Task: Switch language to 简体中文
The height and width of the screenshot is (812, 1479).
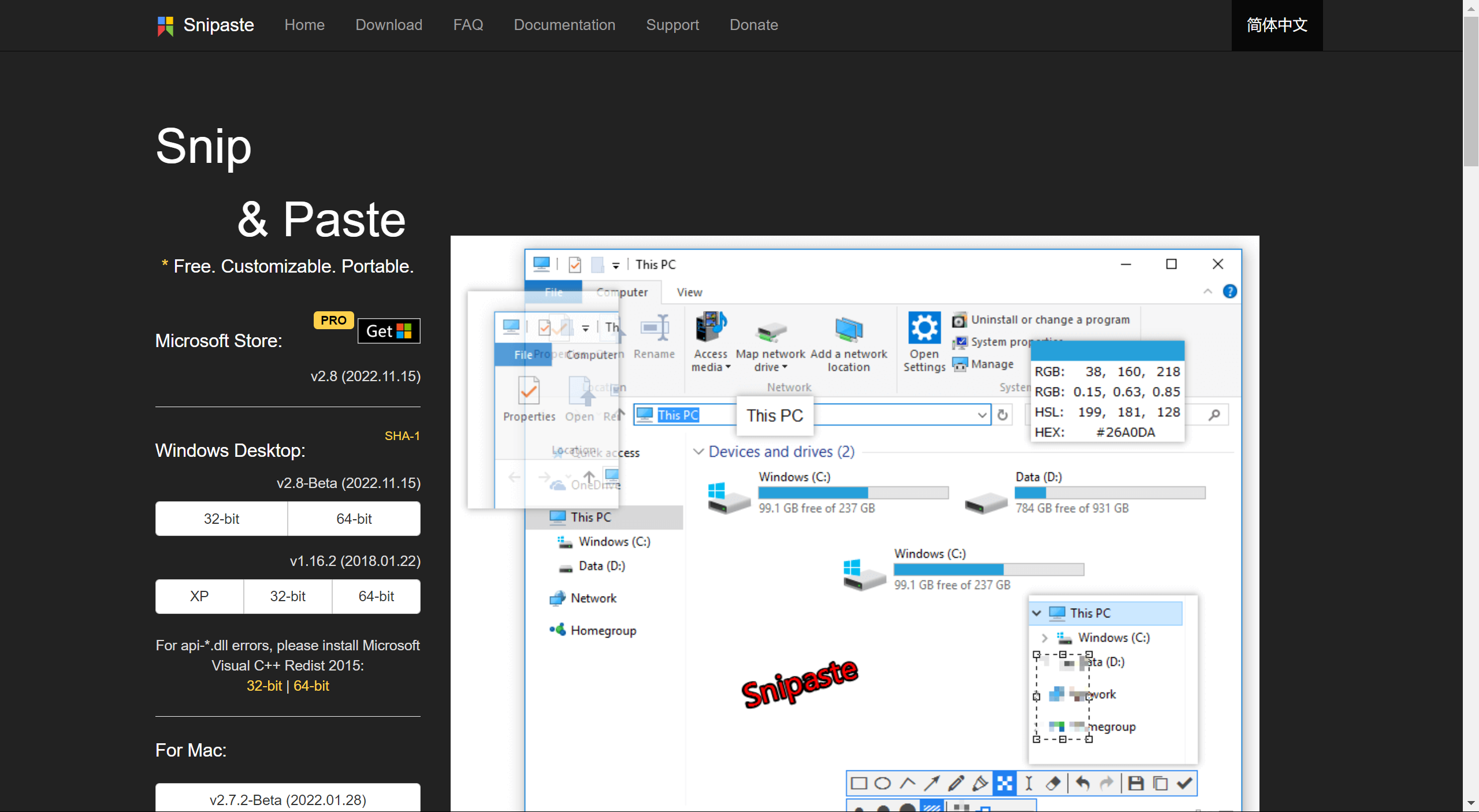Action: pyautogui.click(x=1277, y=25)
